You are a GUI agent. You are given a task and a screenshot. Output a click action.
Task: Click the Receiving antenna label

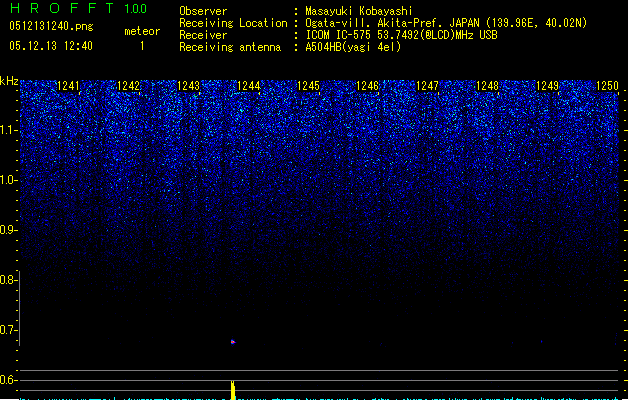[230, 47]
